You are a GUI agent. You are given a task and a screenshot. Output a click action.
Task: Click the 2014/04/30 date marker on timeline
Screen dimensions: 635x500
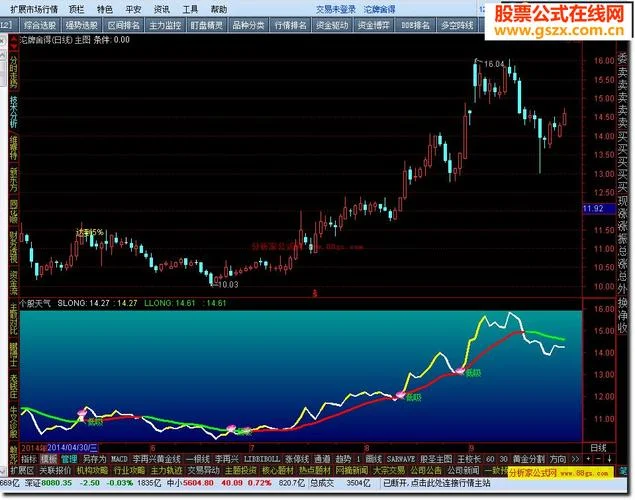click(73, 448)
